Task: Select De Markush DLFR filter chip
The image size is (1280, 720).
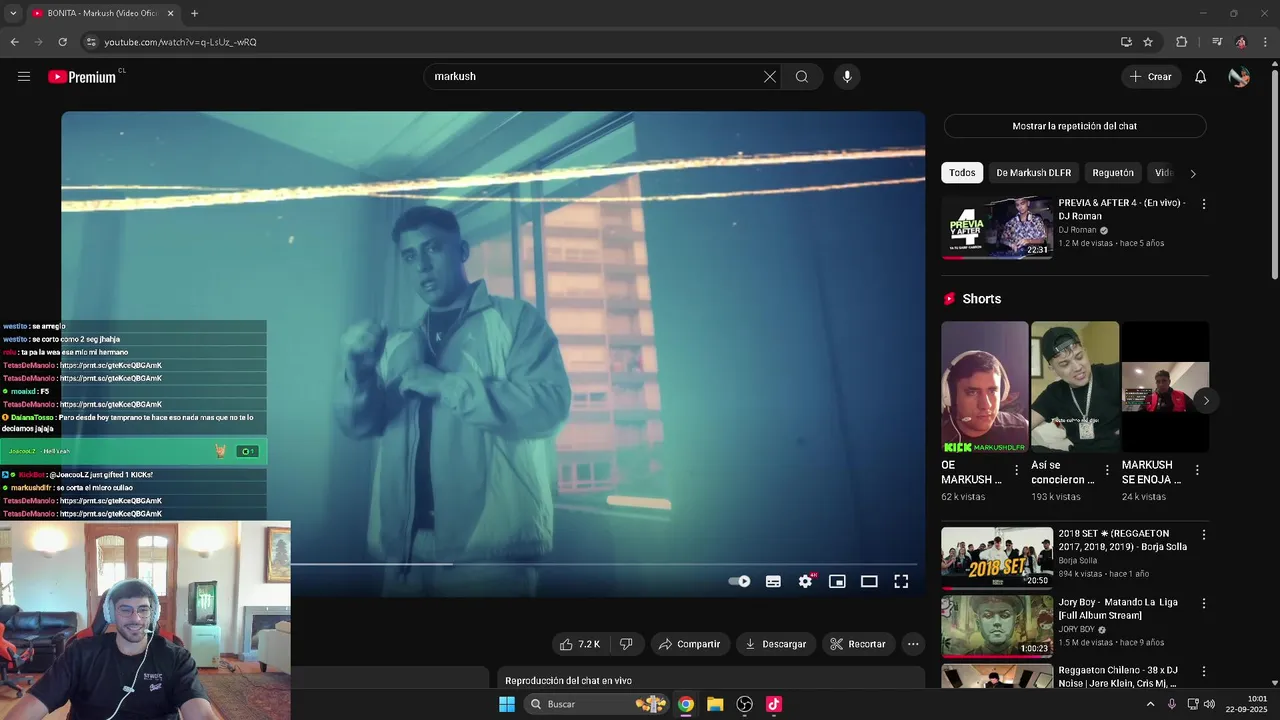Action: click(1033, 173)
